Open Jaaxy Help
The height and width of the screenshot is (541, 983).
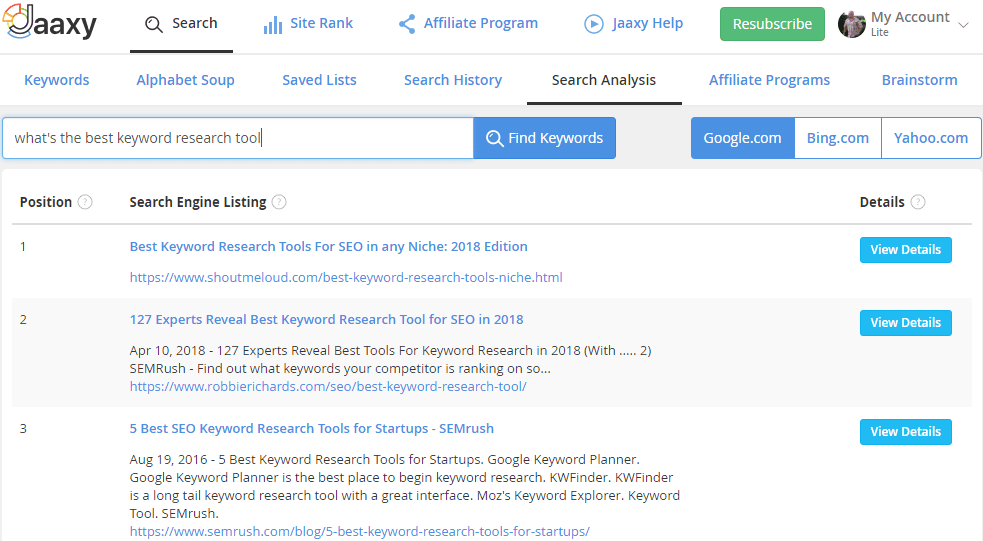[x=634, y=24]
